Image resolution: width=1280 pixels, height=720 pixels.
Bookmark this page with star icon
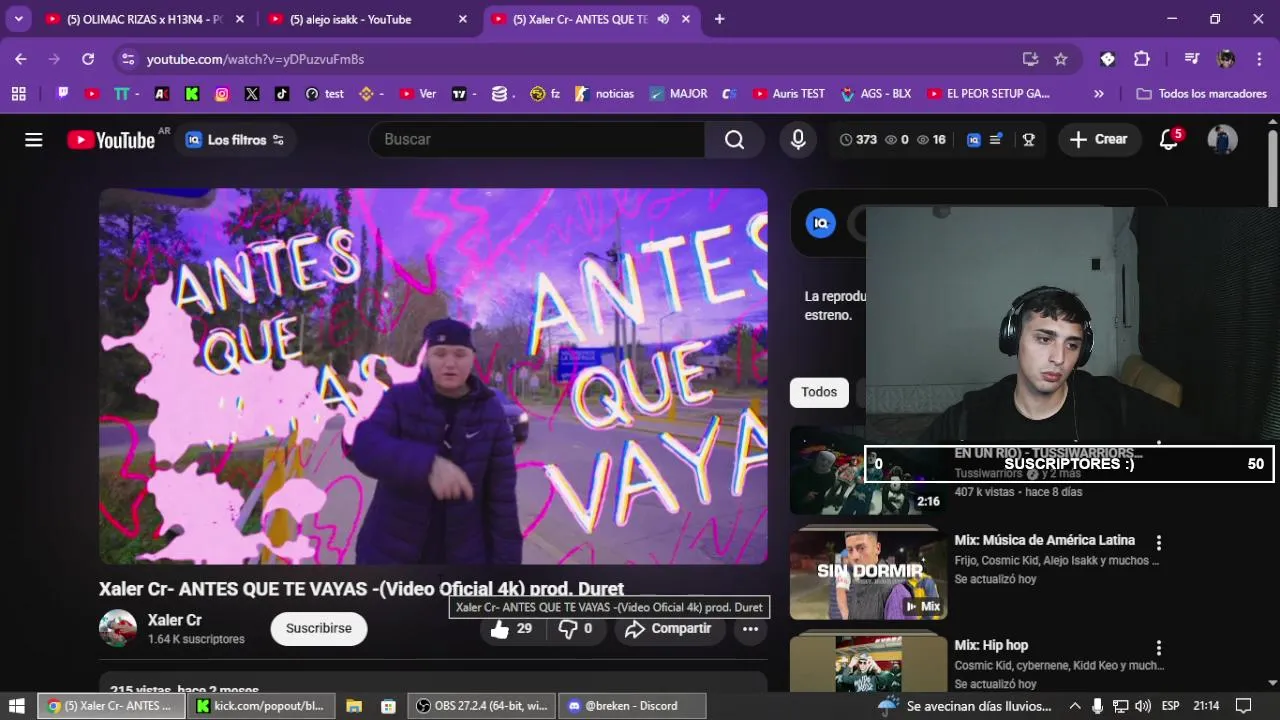coord(1061,59)
